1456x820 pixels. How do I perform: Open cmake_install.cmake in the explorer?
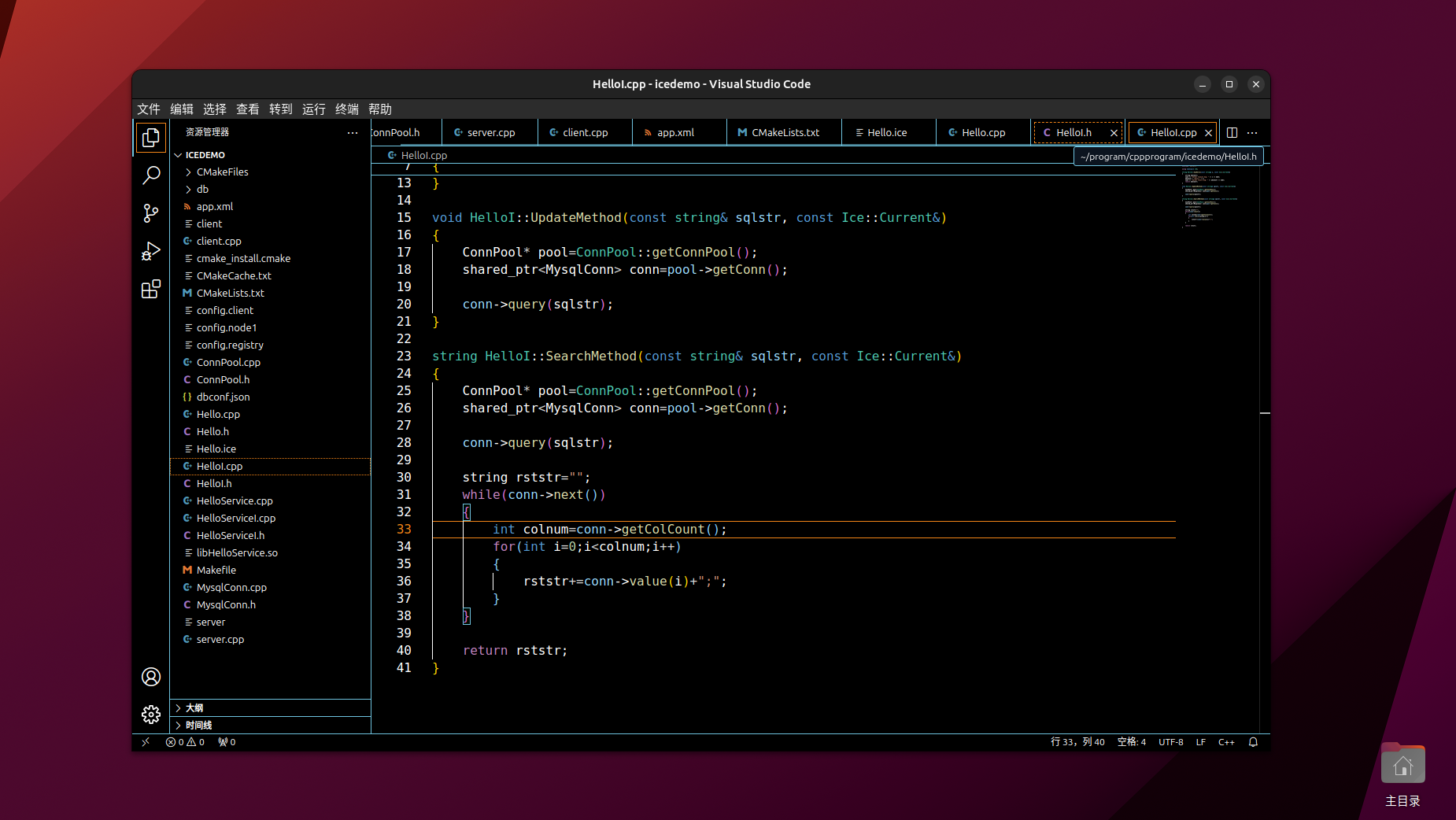pos(271,258)
